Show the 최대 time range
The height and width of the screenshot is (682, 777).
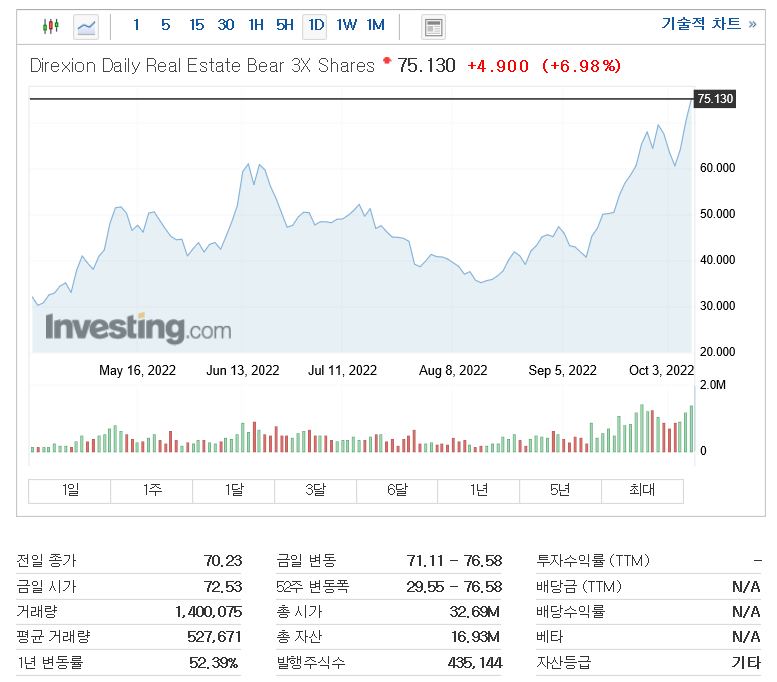(642, 491)
